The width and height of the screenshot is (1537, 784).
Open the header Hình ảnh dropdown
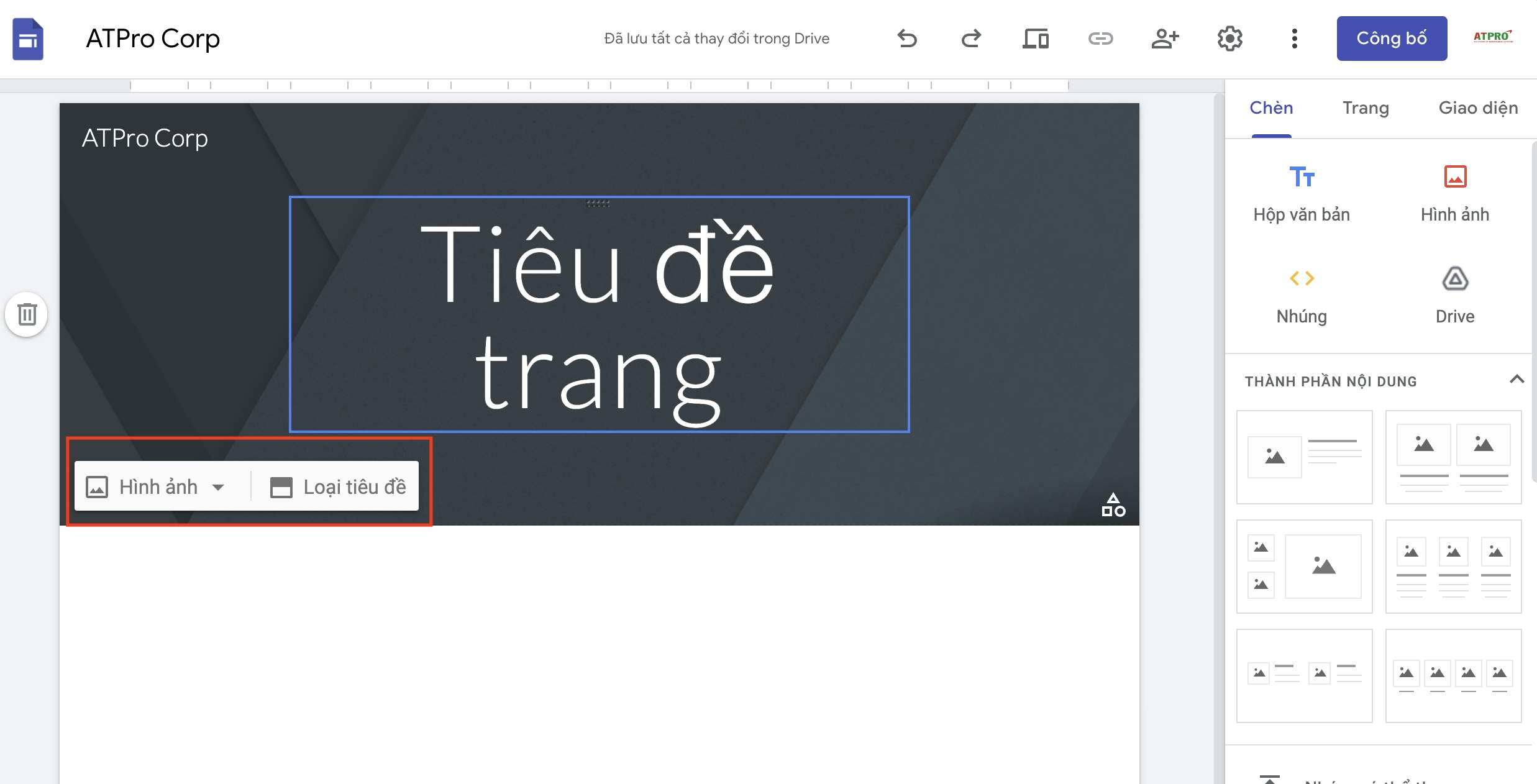(x=155, y=486)
